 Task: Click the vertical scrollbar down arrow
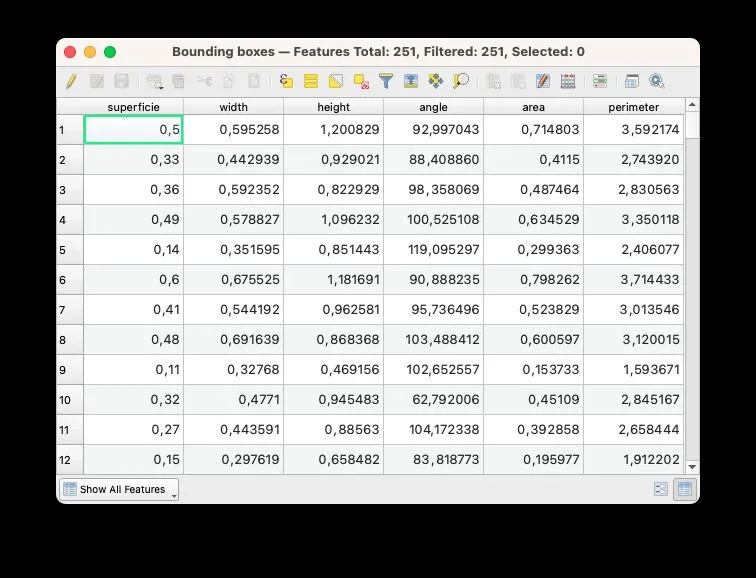pyautogui.click(x=692, y=467)
